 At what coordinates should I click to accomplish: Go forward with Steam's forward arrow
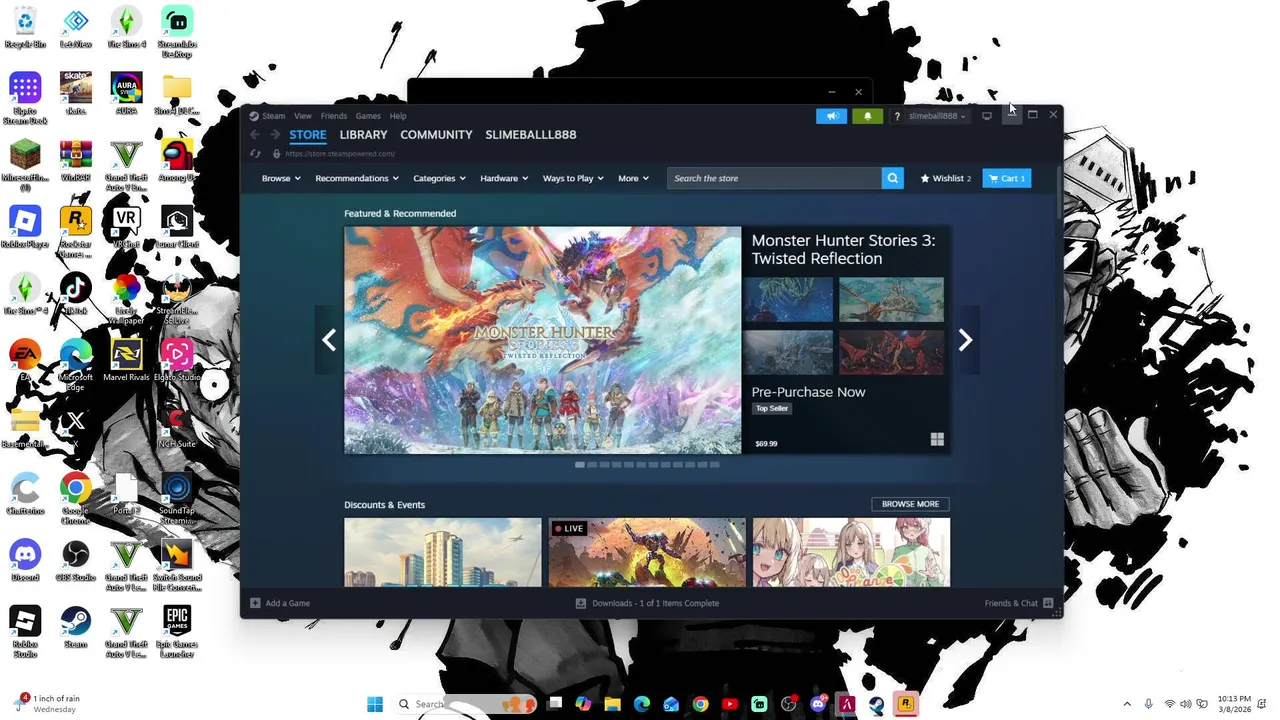pos(275,135)
